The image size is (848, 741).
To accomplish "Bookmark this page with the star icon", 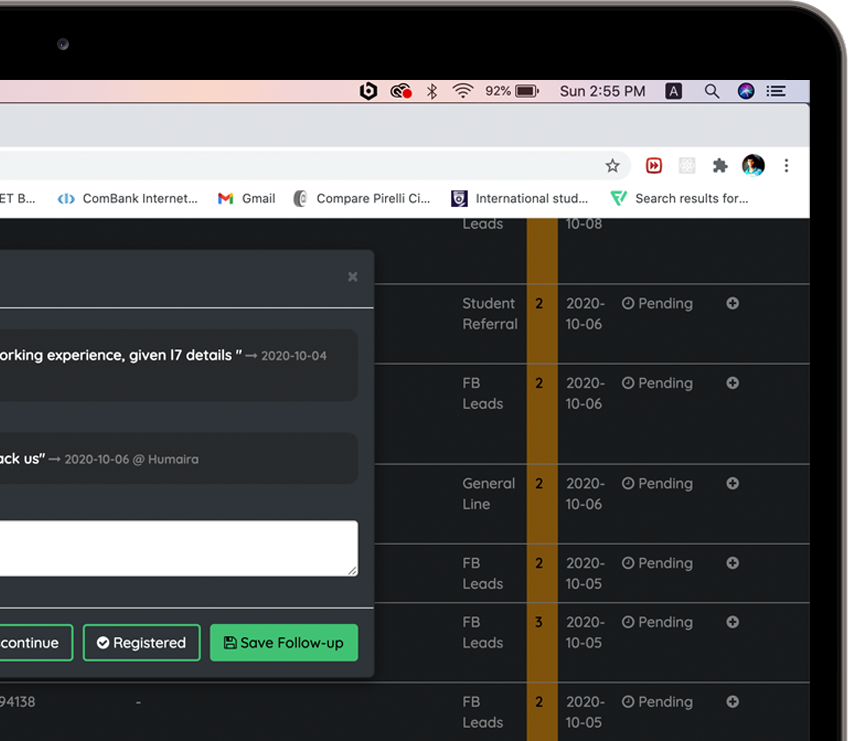I will pos(612,166).
